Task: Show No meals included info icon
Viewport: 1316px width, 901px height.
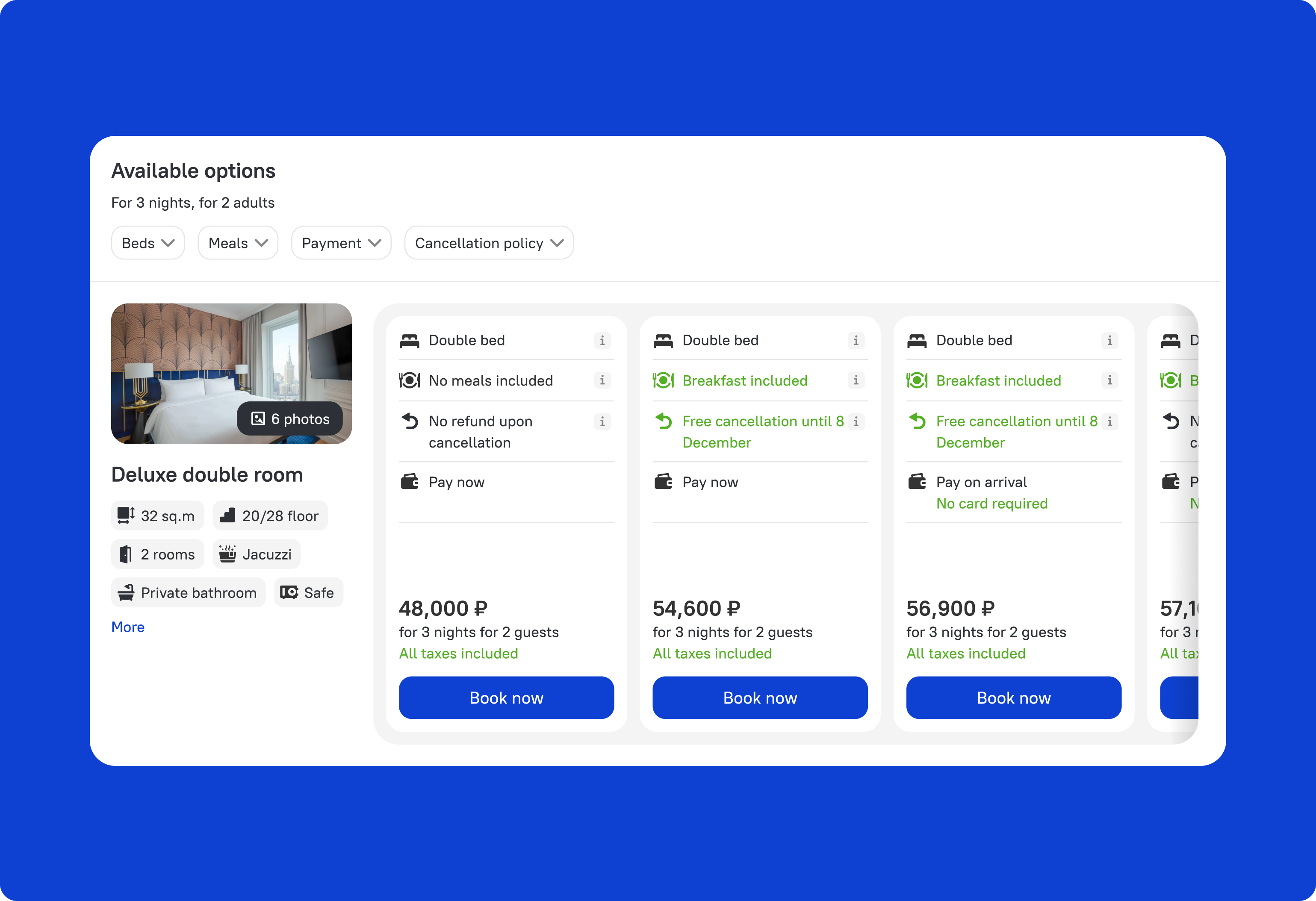Action: pos(602,380)
